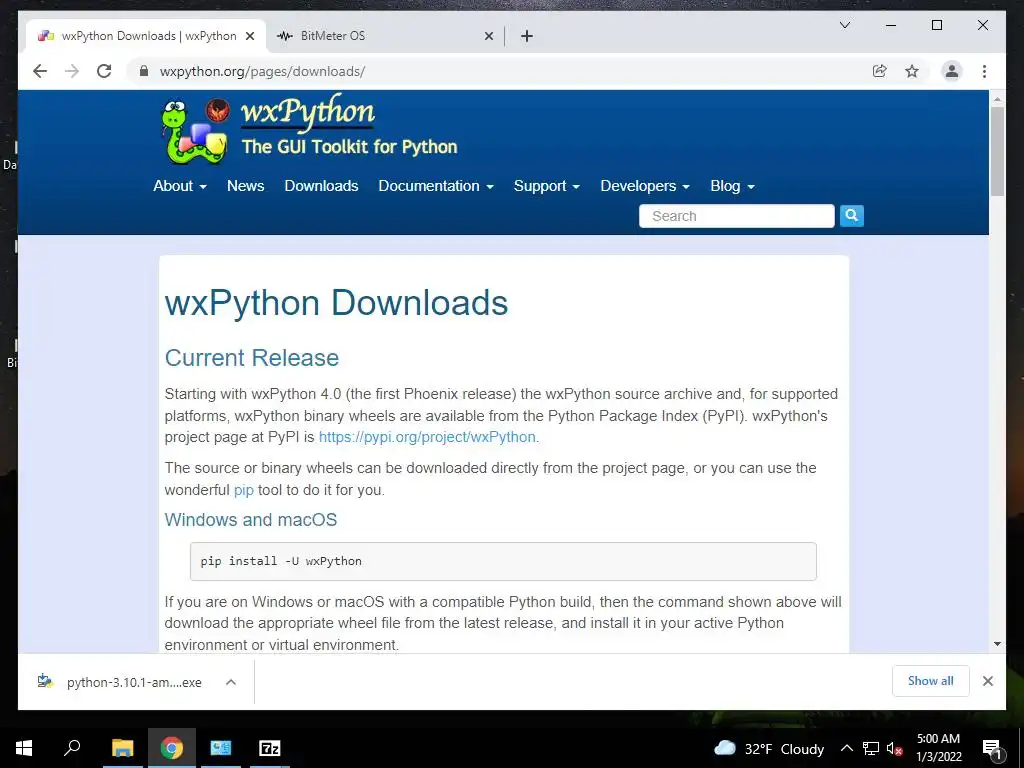This screenshot has width=1024, height=768.
Task: Open the Chrome three-dot menu
Action: tap(984, 71)
